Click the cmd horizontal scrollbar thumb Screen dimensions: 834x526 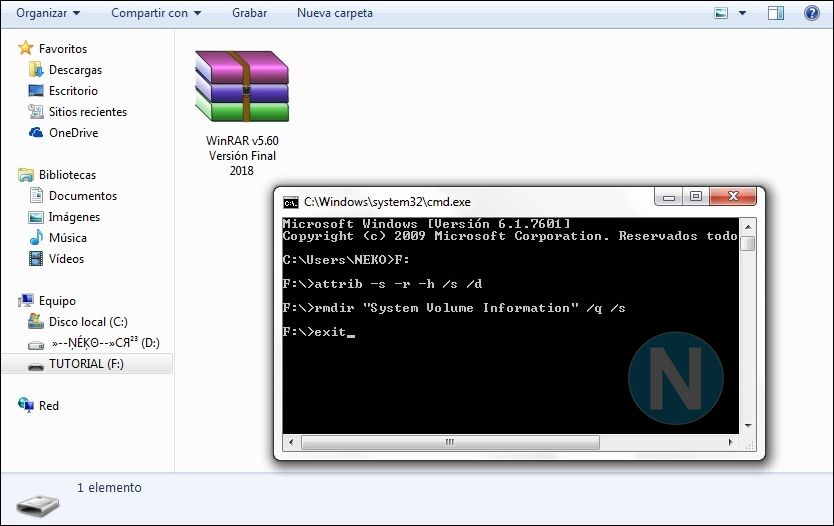(450, 442)
